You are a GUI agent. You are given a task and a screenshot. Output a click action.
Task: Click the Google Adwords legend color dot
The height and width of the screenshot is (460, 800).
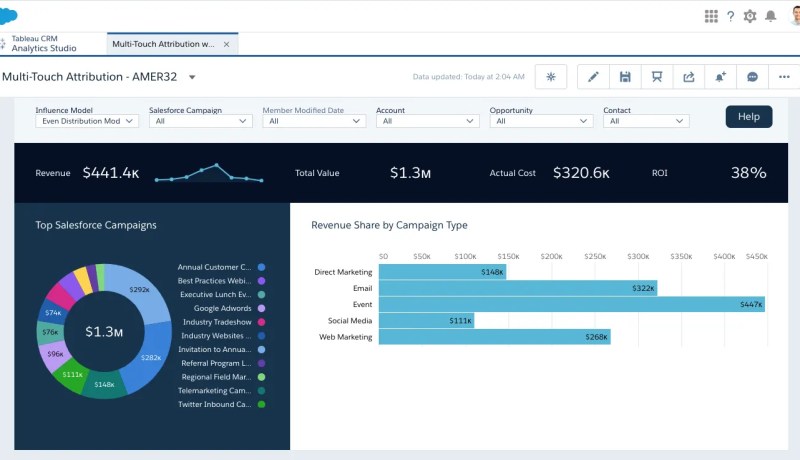pos(261,309)
